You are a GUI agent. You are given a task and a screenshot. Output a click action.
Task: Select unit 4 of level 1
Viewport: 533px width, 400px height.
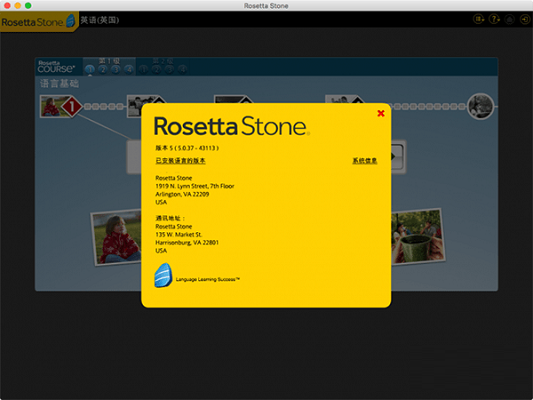pyautogui.click(x=128, y=70)
